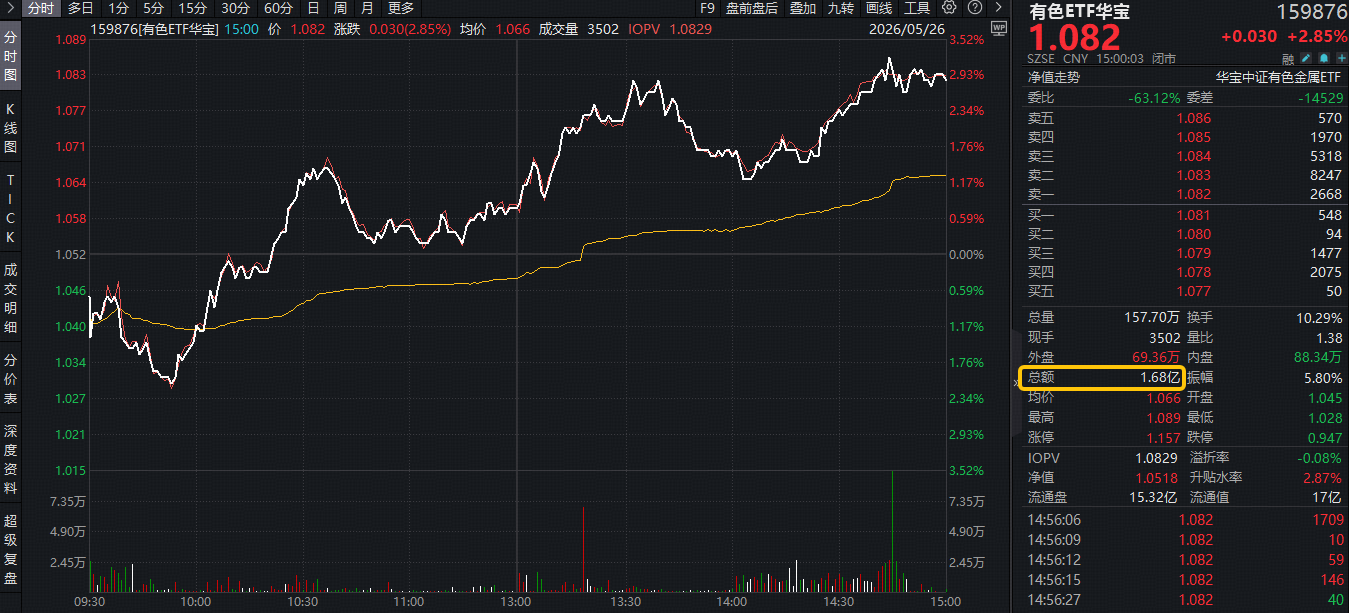
Task: Click the 卖三 price 1.084
Action: [x=1193, y=156]
